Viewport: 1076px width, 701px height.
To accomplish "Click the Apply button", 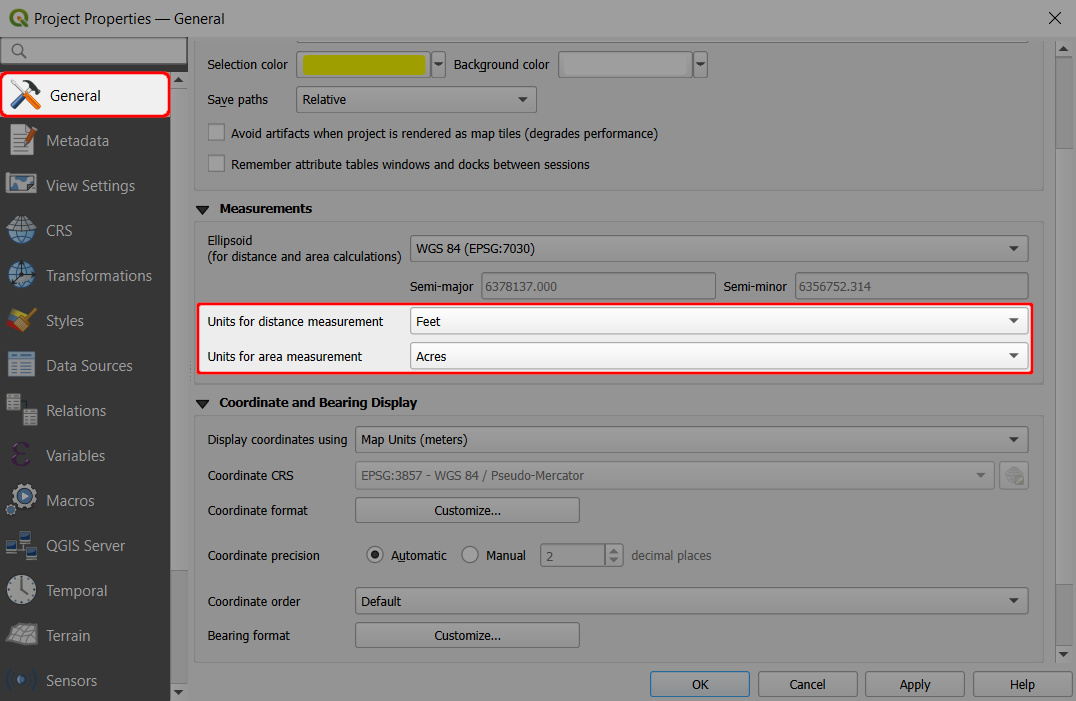I will [x=915, y=684].
